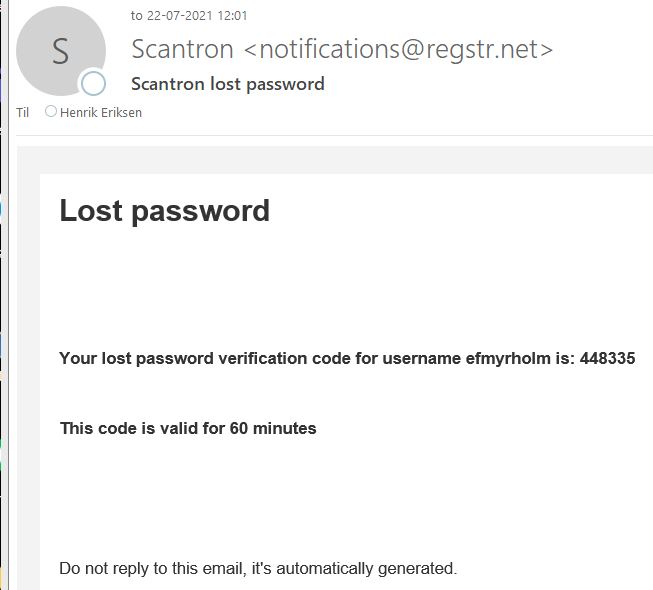Click the 'This code is valid' line

pyautogui.click(x=130, y=429)
